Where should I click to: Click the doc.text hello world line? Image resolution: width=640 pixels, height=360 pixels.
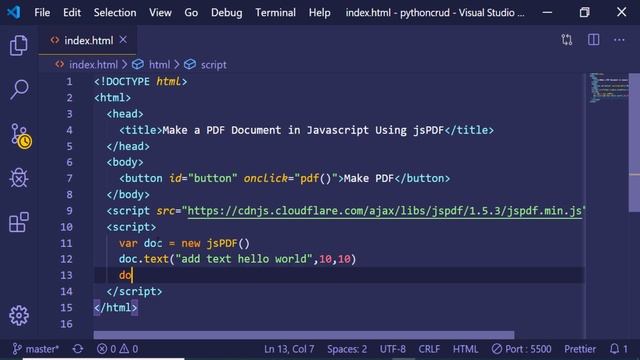(x=238, y=259)
